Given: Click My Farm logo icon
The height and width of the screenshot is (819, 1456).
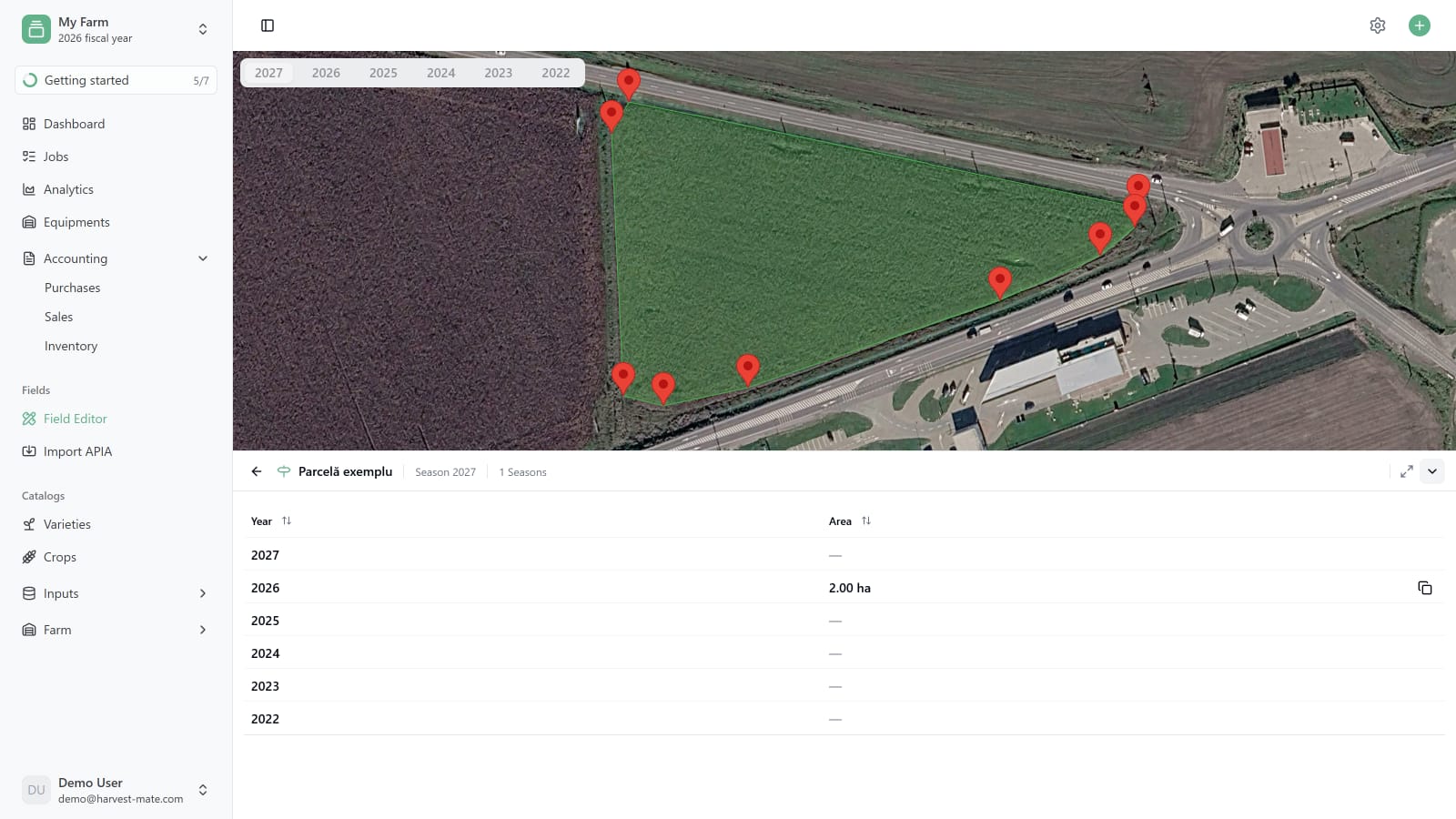Looking at the screenshot, I should click(36, 29).
